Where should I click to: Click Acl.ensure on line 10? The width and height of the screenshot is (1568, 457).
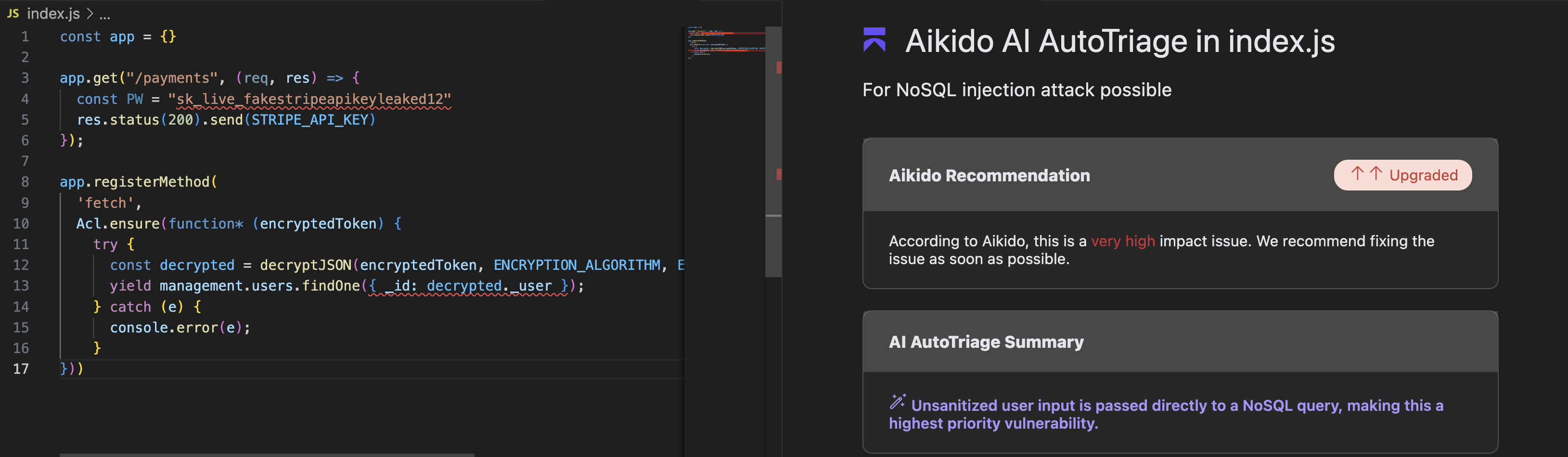[x=117, y=224]
